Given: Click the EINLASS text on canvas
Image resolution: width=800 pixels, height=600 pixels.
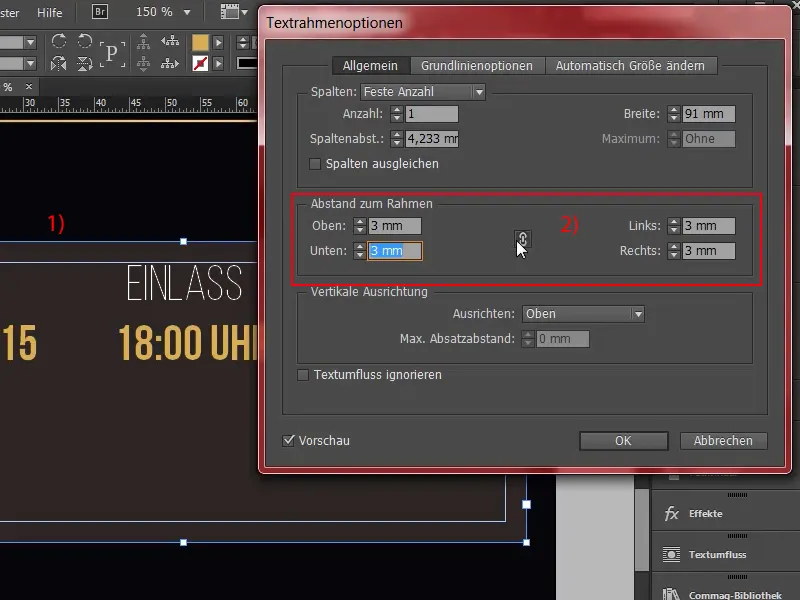Looking at the screenshot, I should coord(184,283).
